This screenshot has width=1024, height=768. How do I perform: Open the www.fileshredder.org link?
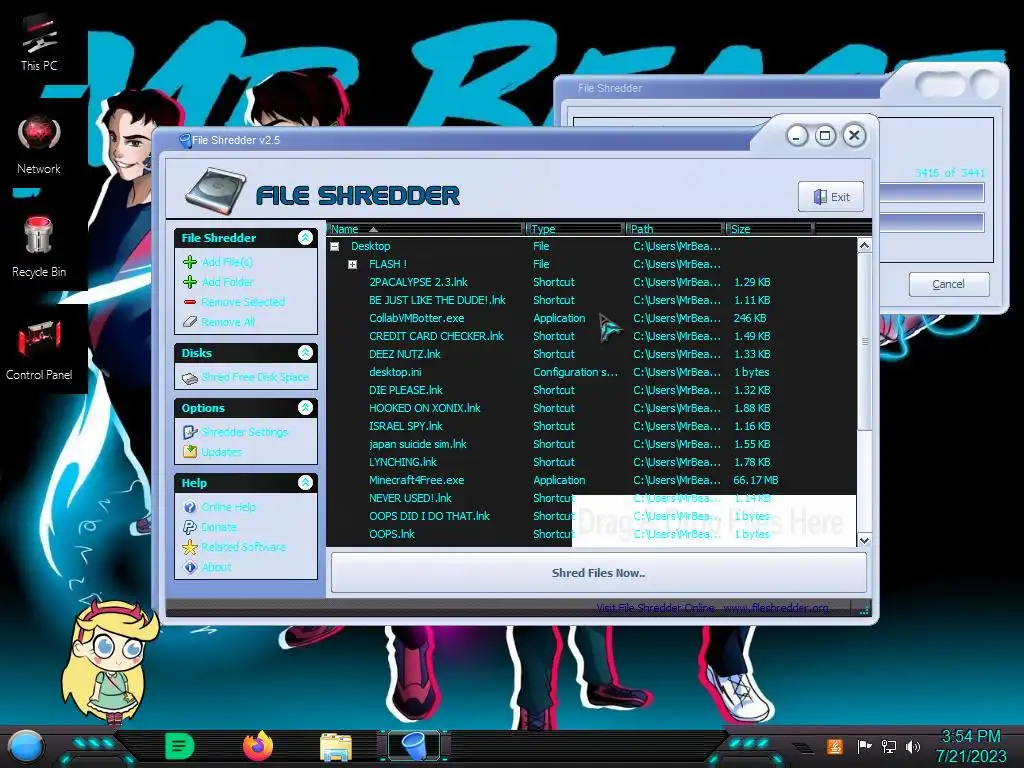pos(776,608)
